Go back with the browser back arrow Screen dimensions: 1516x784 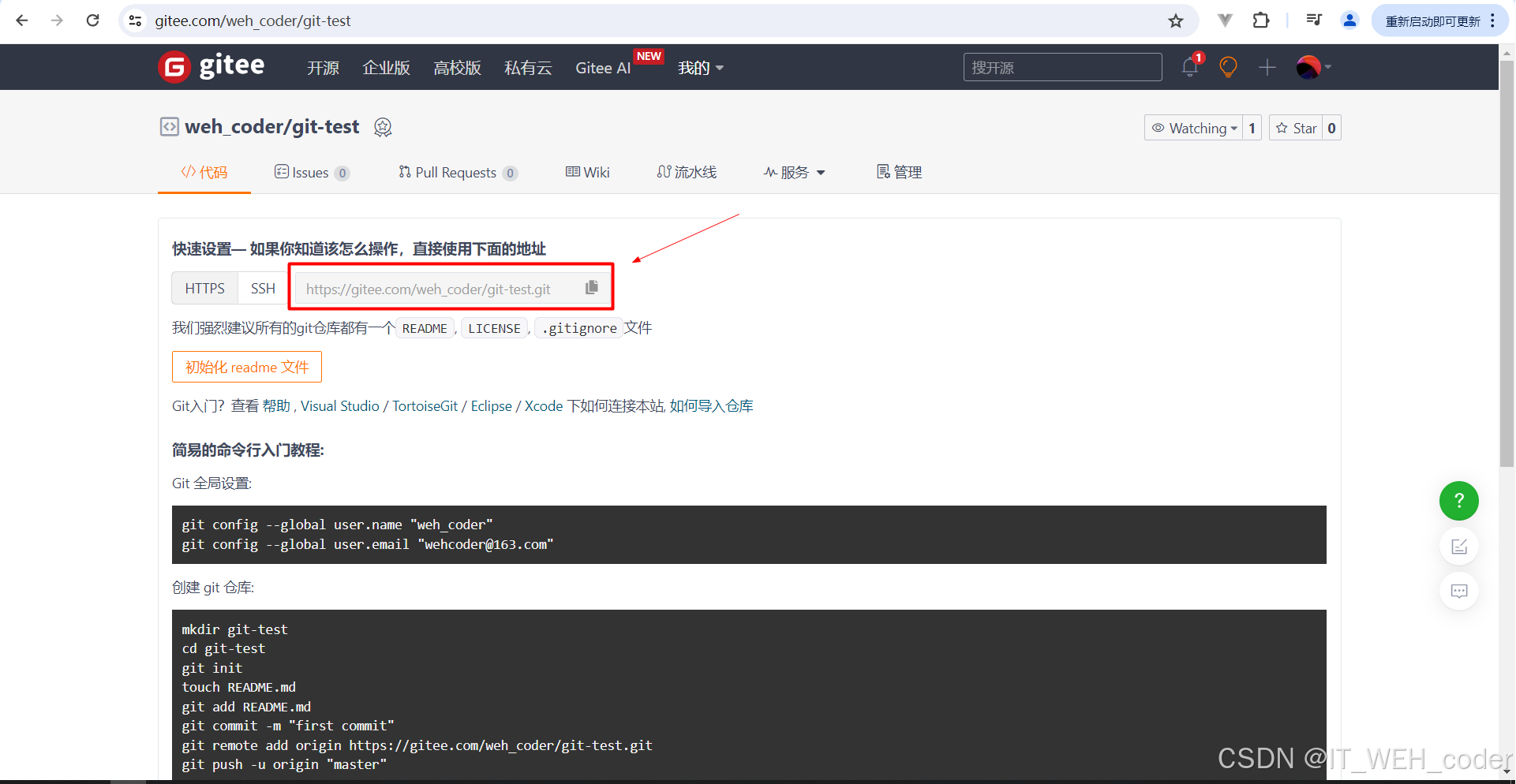tap(22, 21)
